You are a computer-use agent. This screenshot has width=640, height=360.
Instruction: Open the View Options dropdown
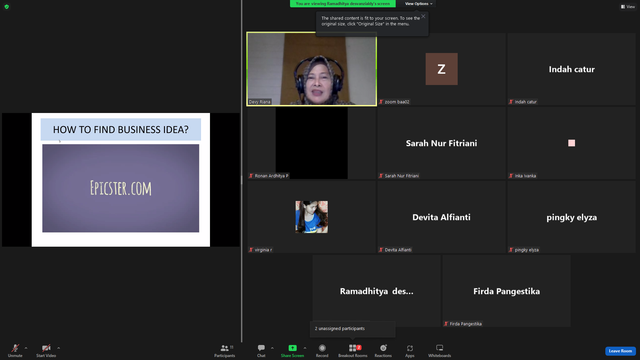pyautogui.click(x=418, y=4)
